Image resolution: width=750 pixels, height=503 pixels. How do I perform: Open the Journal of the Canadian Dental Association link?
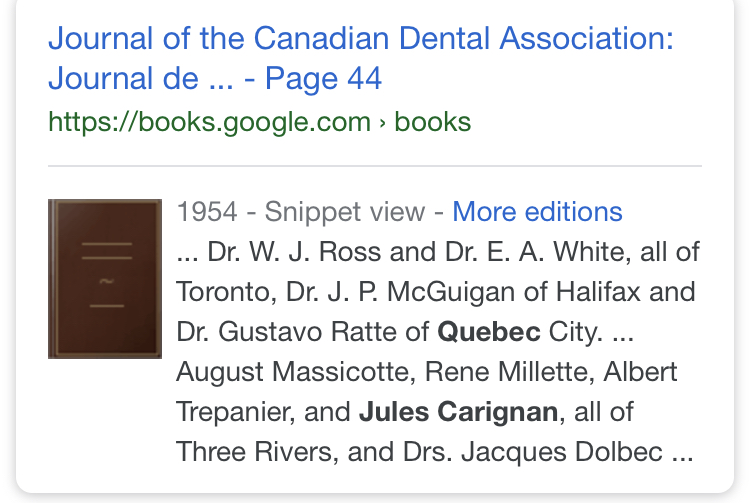[360, 39]
